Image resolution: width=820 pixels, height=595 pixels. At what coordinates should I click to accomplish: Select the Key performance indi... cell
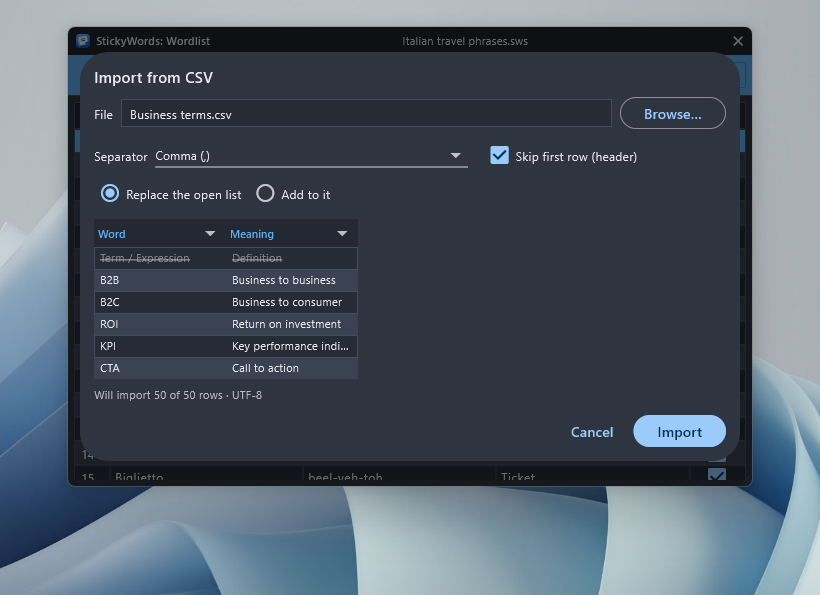click(x=292, y=346)
